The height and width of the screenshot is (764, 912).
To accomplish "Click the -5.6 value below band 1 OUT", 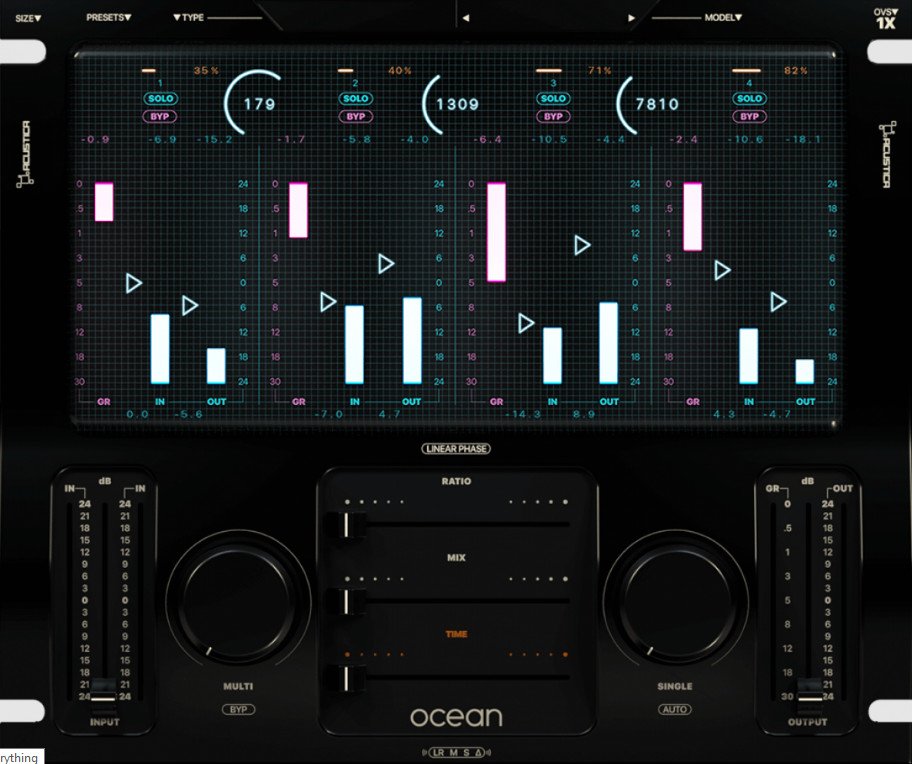I will pyautogui.click(x=188, y=414).
